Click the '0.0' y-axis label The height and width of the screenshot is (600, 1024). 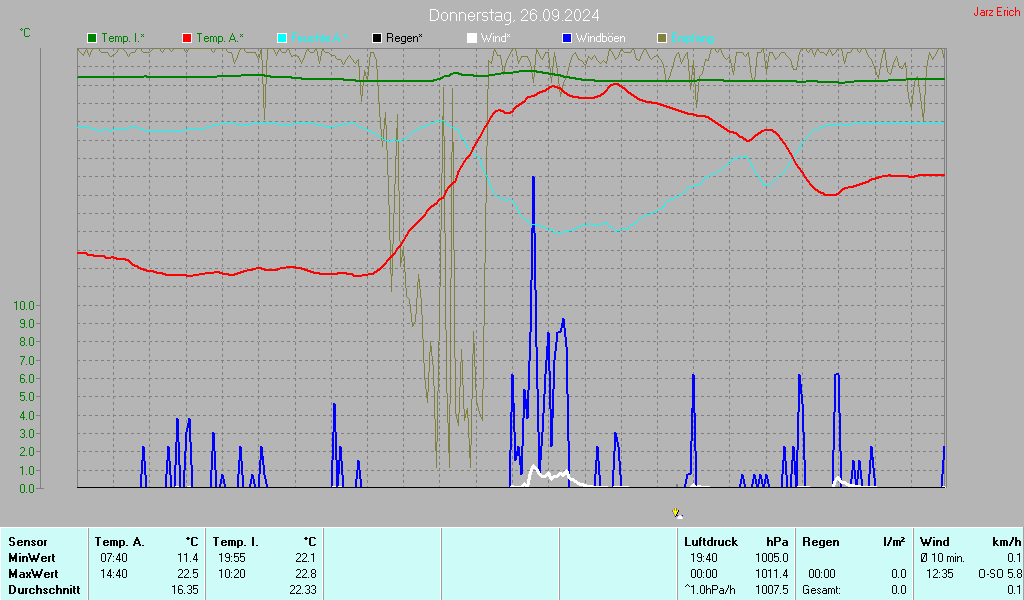(x=27, y=489)
